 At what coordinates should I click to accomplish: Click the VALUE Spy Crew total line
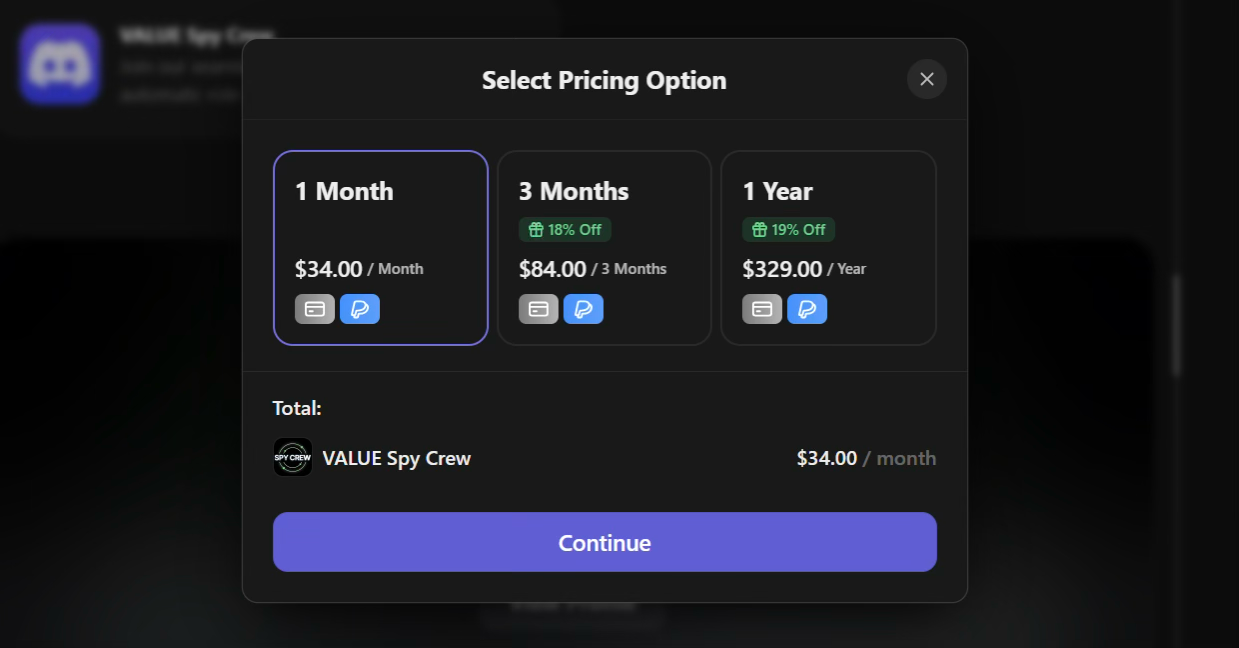click(x=396, y=457)
